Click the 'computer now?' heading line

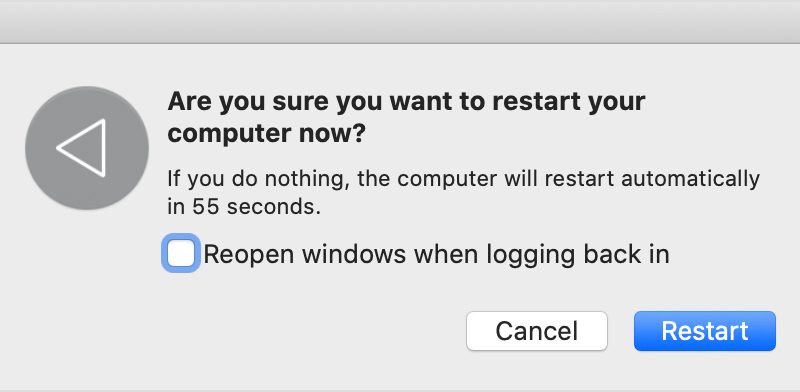click(267, 134)
